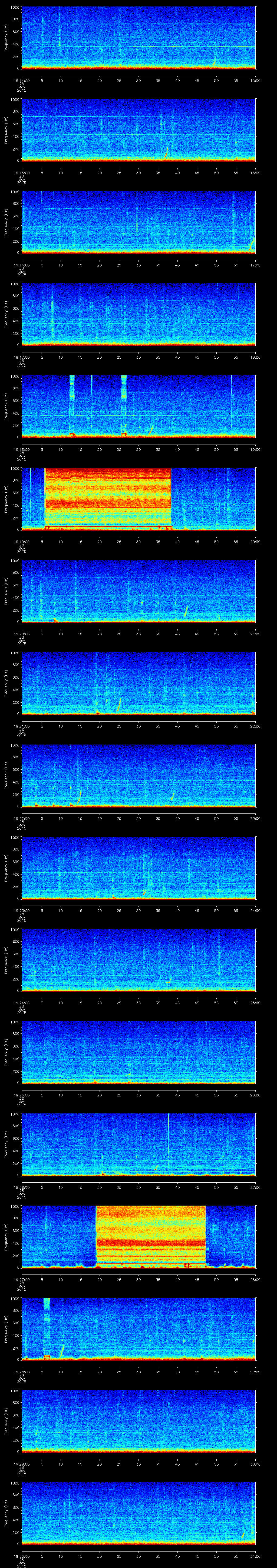Click the spectrogram panel starting at 19:26:00
The height and width of the screenshot is (1568, 277).
(x=139, y=1144)
